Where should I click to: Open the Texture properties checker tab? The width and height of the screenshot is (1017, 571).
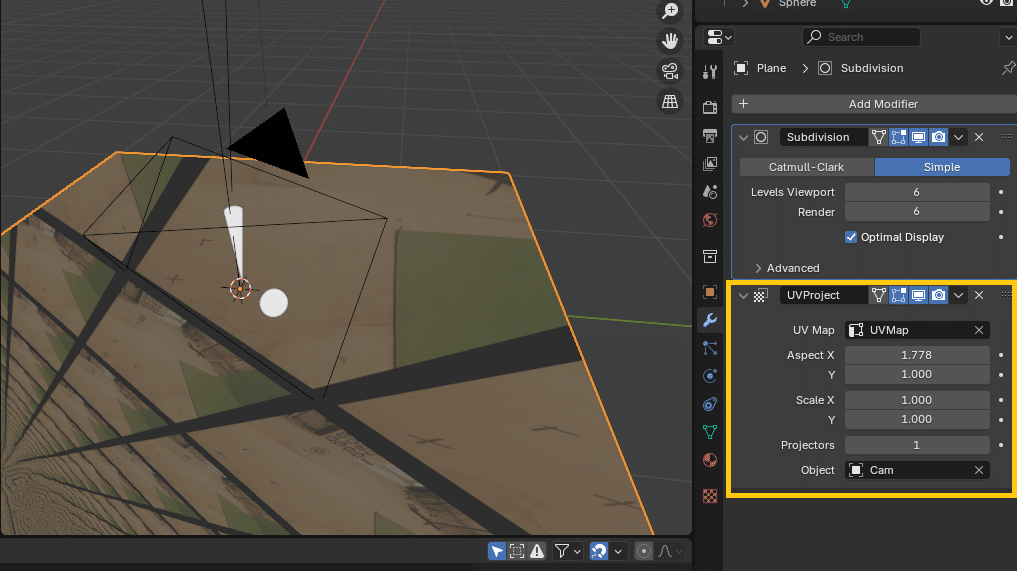pos(710,495)
